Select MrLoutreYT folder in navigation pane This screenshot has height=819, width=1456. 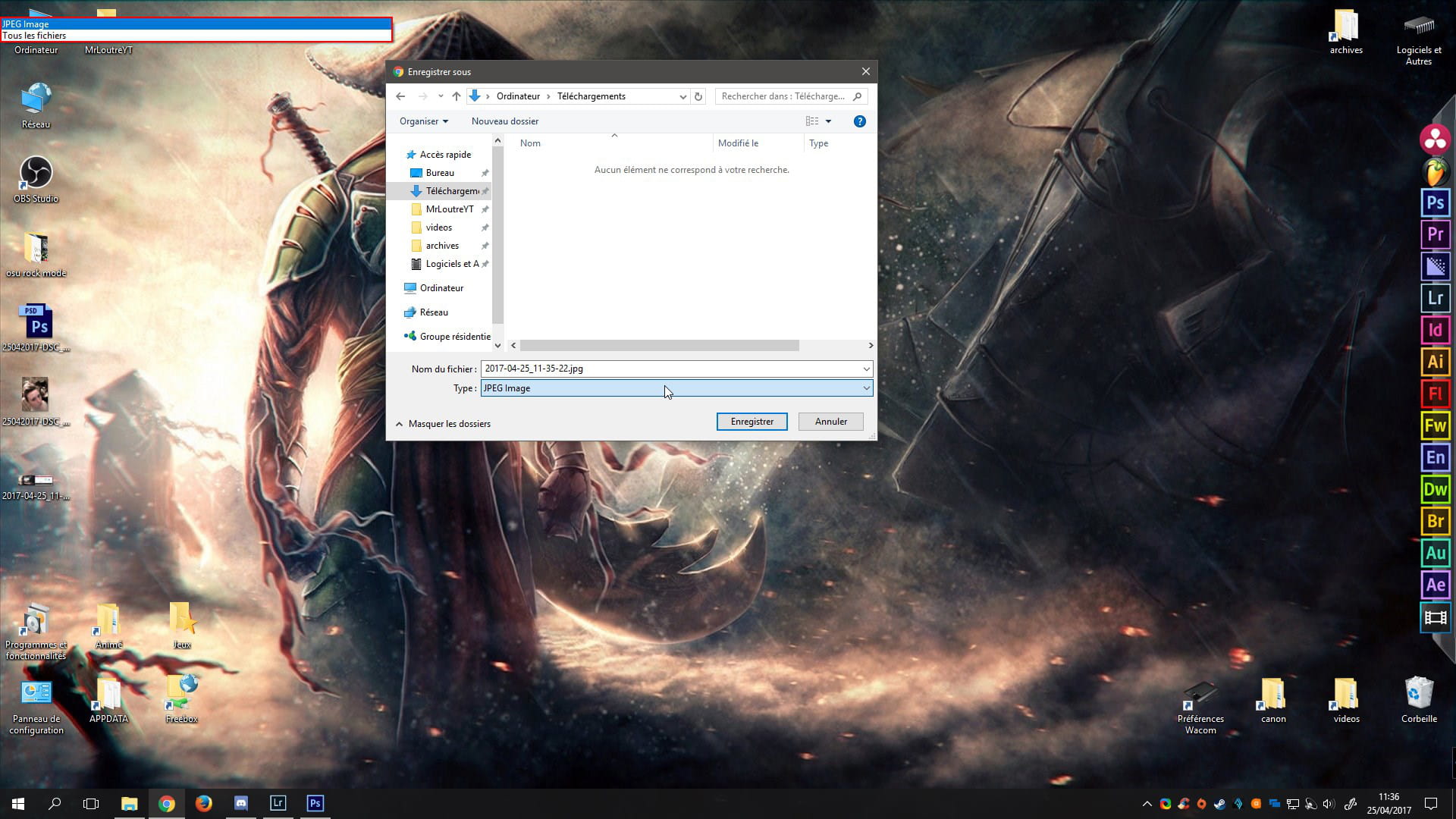(449, 209)
